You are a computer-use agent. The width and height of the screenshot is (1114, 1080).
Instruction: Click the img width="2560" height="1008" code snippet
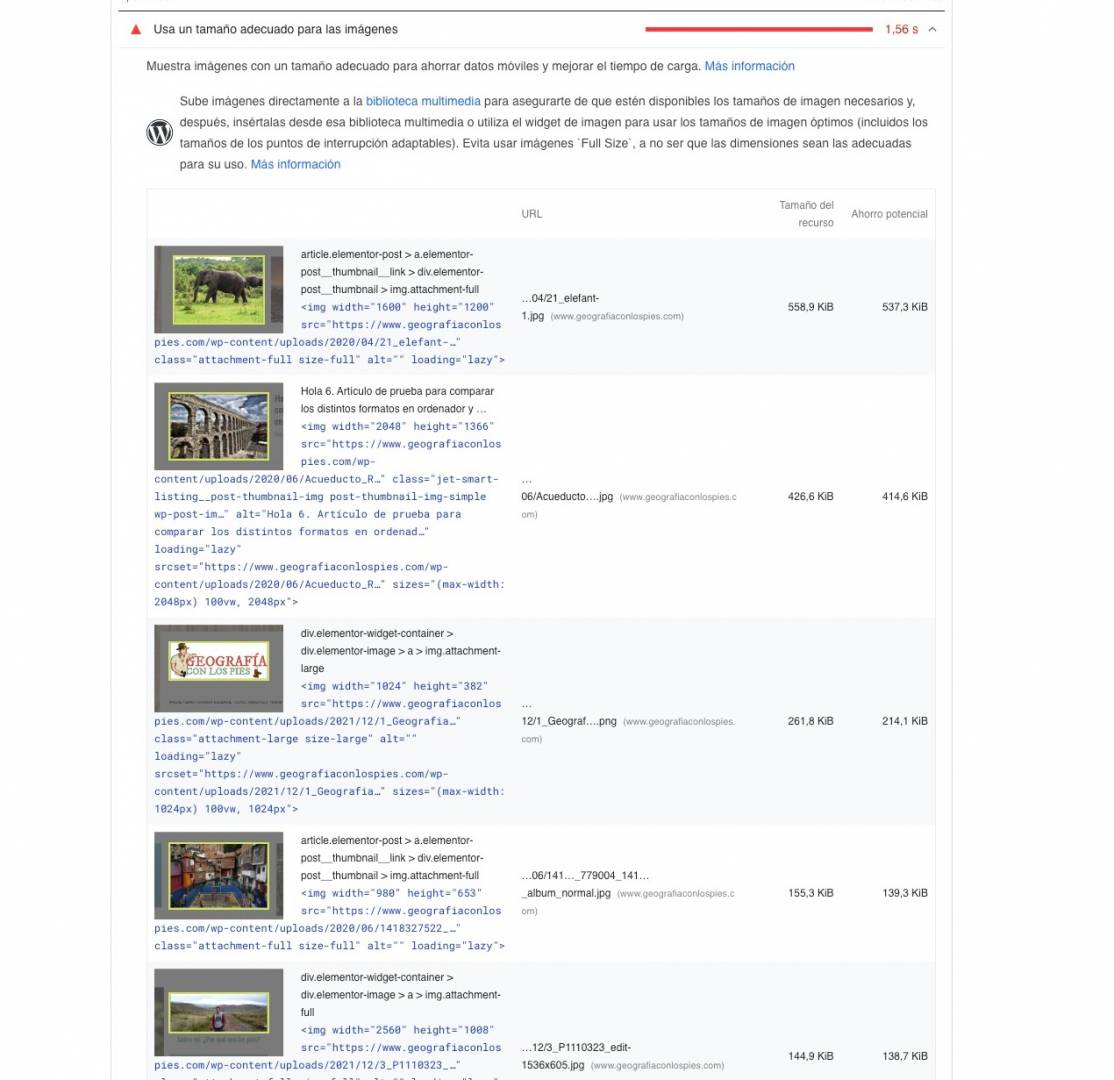pyautogui.click(x=330, y=1052)
